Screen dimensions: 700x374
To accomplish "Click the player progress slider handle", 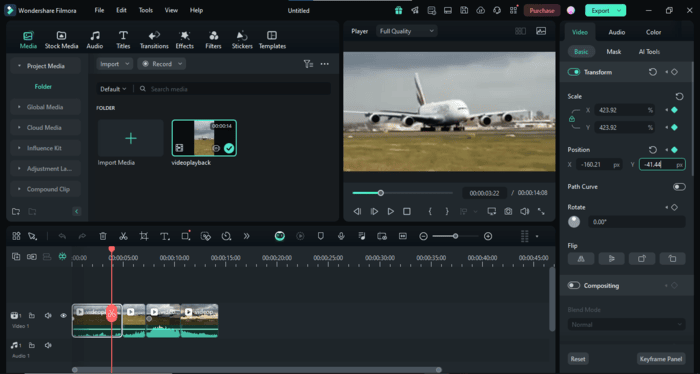I will pyautogui.click(x=381, y=193).
